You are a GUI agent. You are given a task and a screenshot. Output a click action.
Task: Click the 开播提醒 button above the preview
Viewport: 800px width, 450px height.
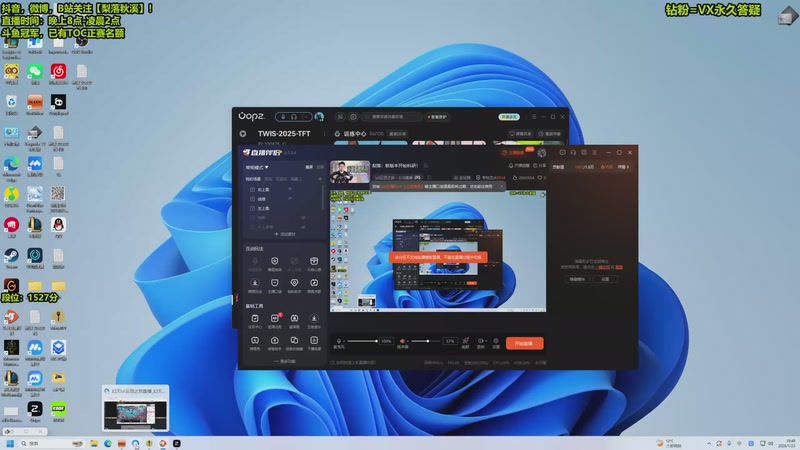(x=519, y=165)
